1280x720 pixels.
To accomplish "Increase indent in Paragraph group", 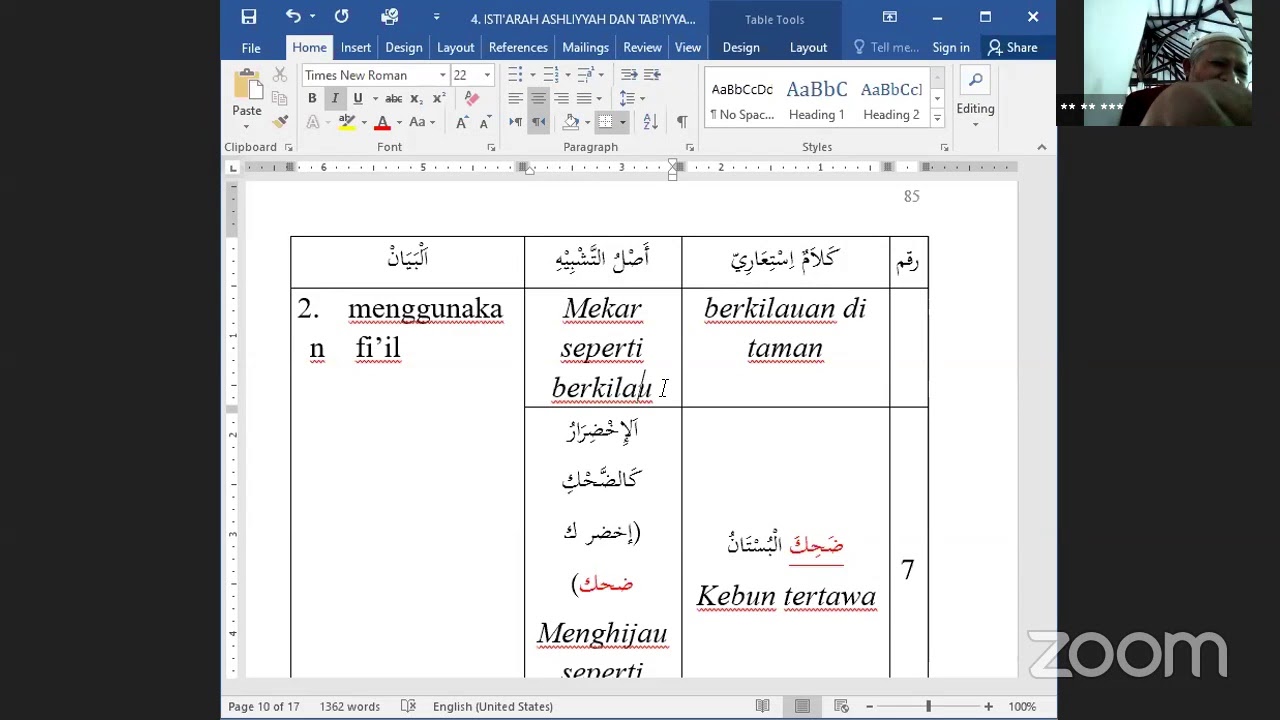I will pos(652,75).
